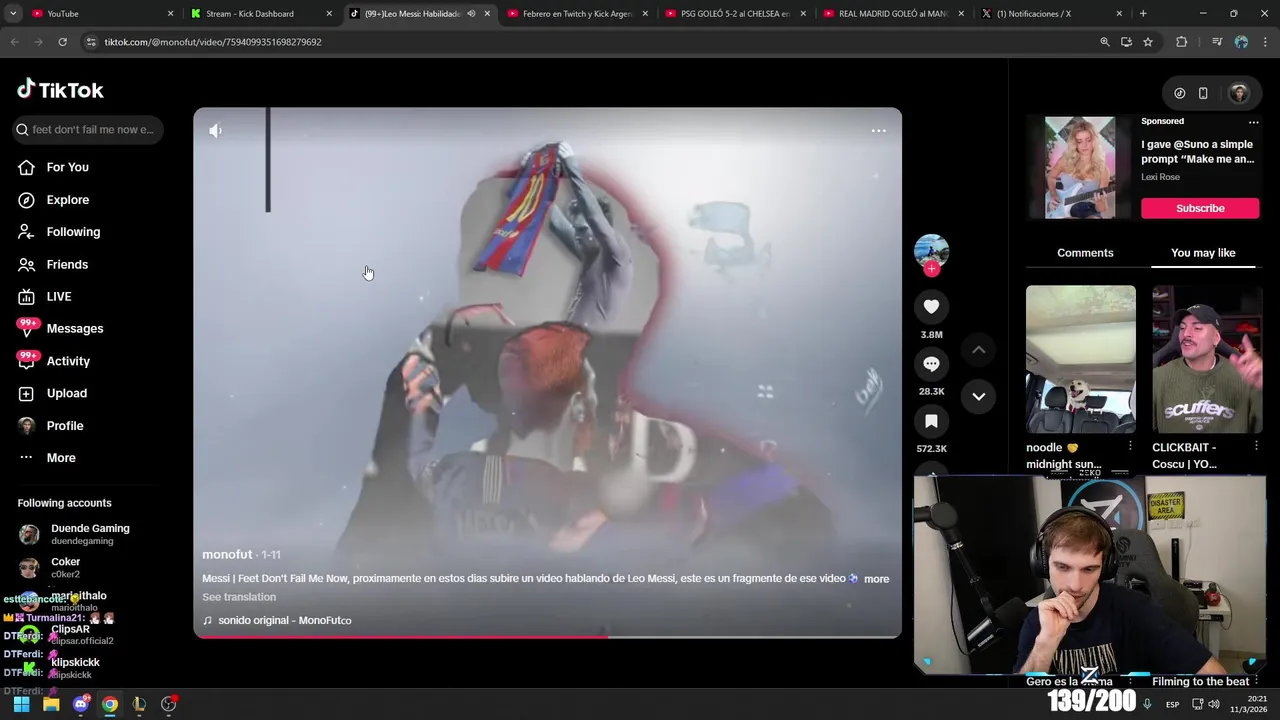Image resolution: width=1280 pixels, height=720 pixels.
Task: Click the browser address bar URL
Action: 213,42
